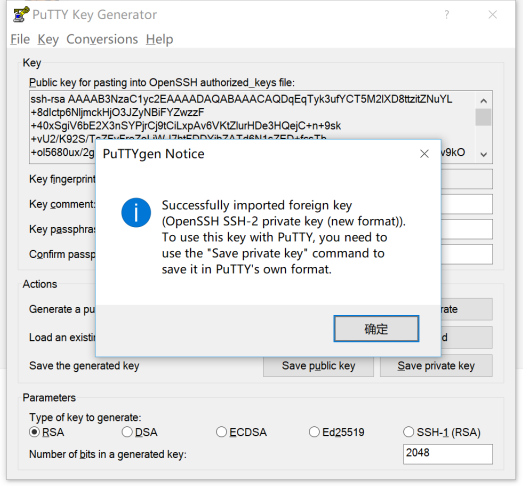Viewport: 523px width, 486px height.
Task: Open the Help menu
Action: click(x=159, y=39)
